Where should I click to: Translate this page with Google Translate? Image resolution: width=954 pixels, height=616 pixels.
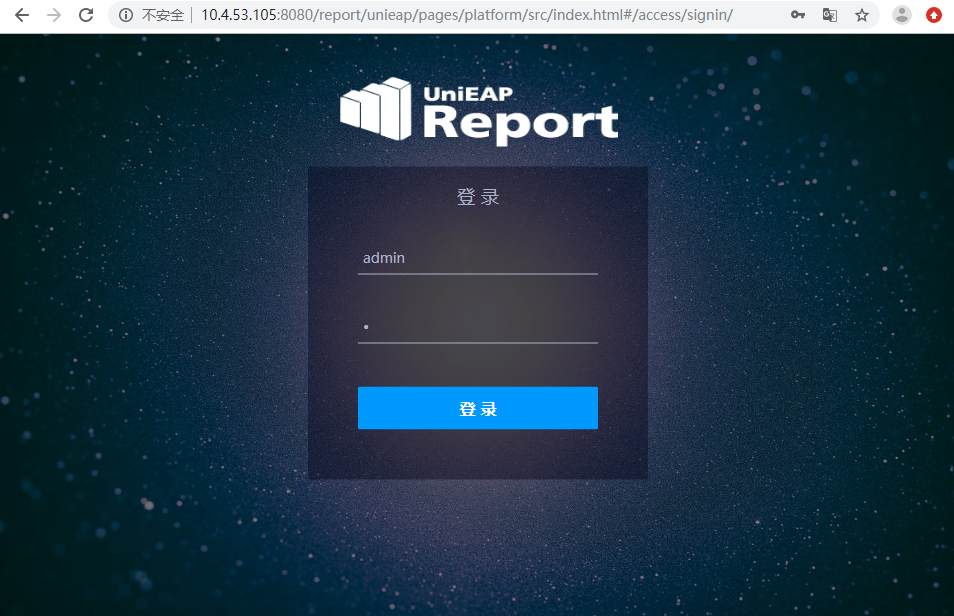[830, 15]
